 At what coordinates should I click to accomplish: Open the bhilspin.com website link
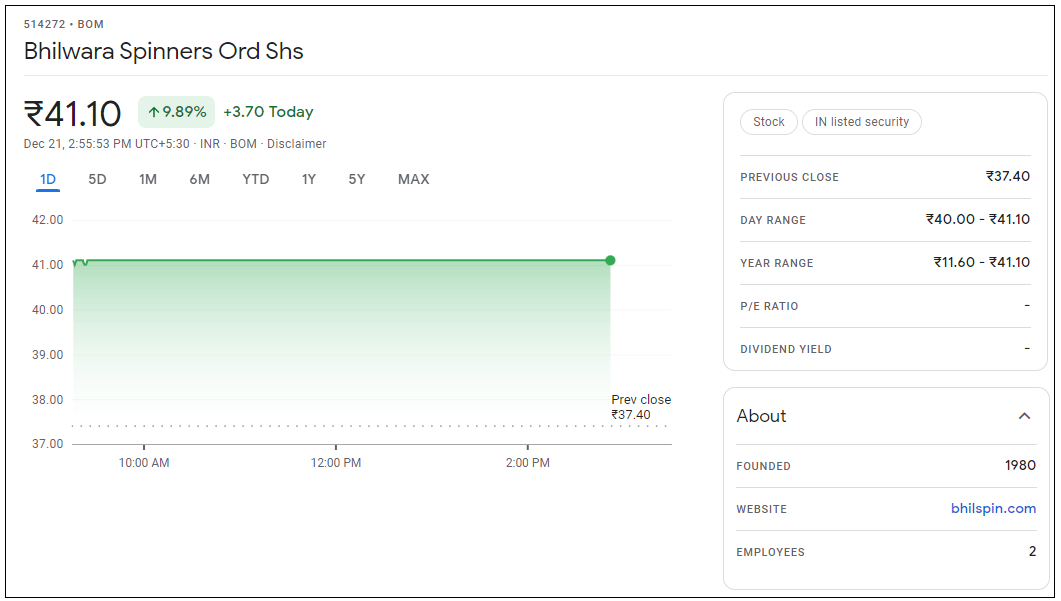point(993,508)
